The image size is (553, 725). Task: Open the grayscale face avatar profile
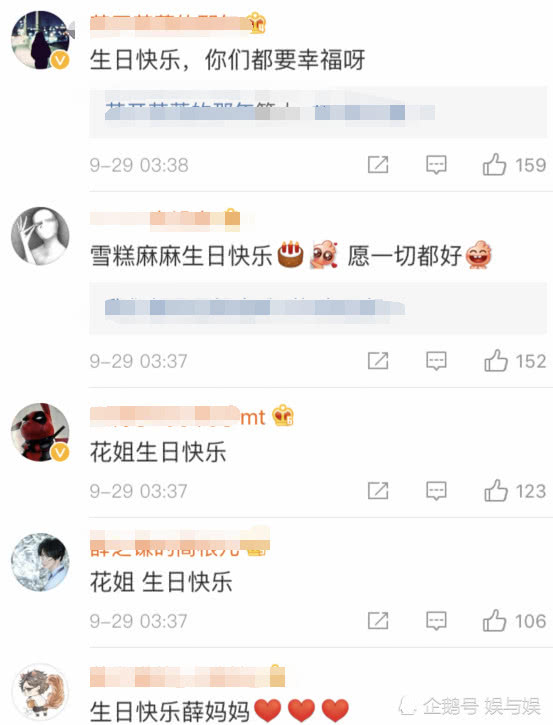click(x=40, y=236)
